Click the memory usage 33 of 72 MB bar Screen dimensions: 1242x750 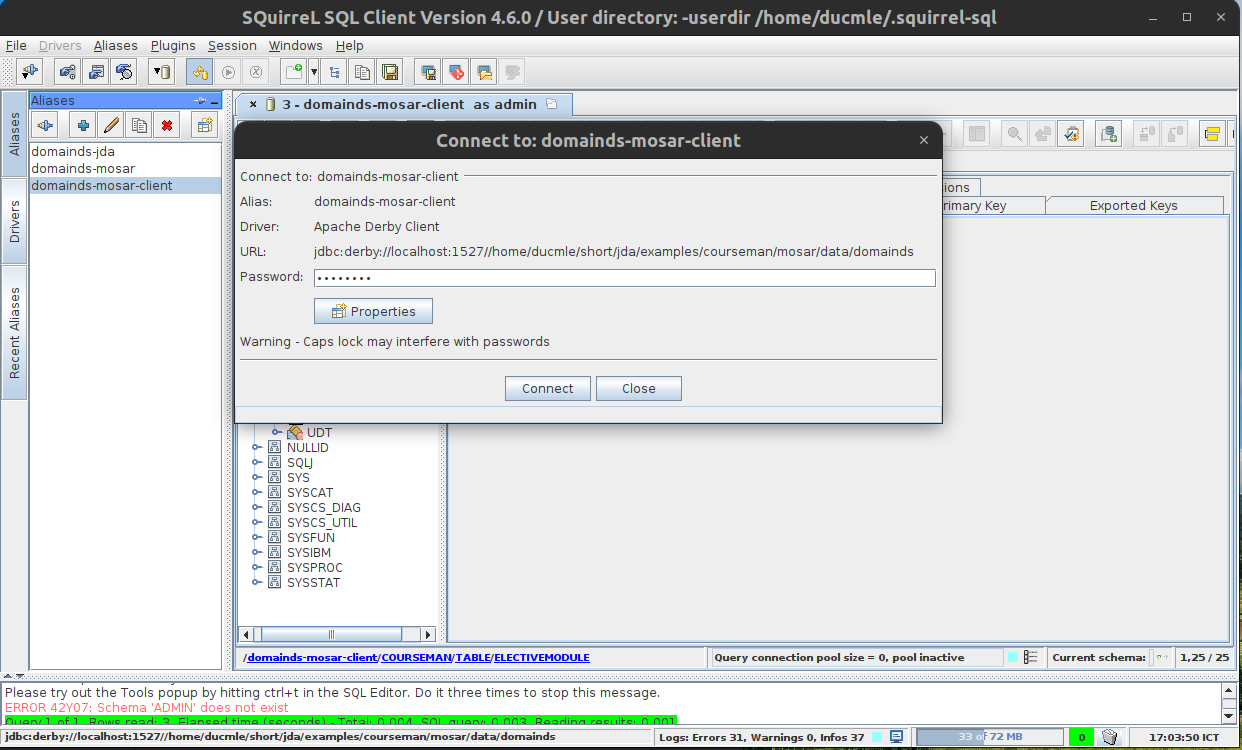(x=991, y=737)
